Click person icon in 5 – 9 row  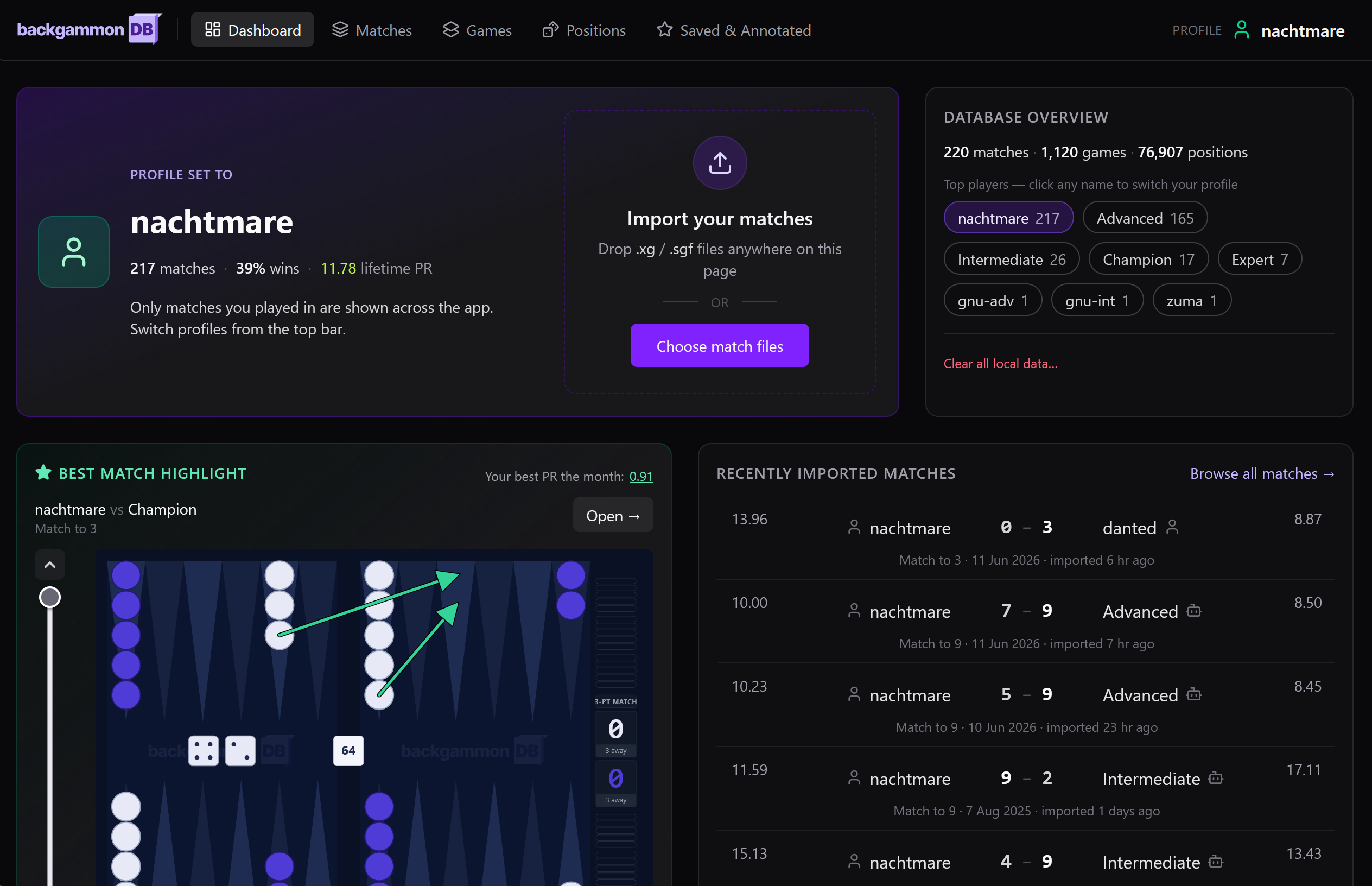click(x=854, y=694)
